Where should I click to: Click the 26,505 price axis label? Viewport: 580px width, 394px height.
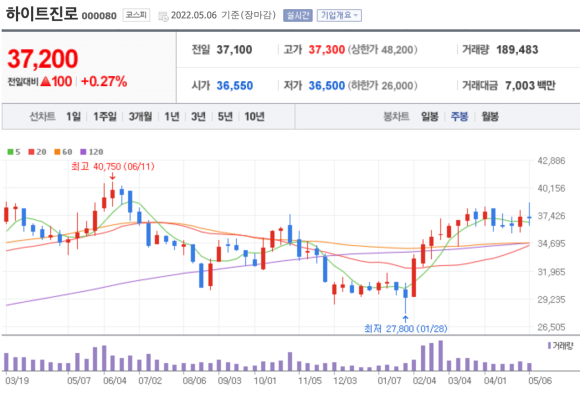tap(551, 327)
